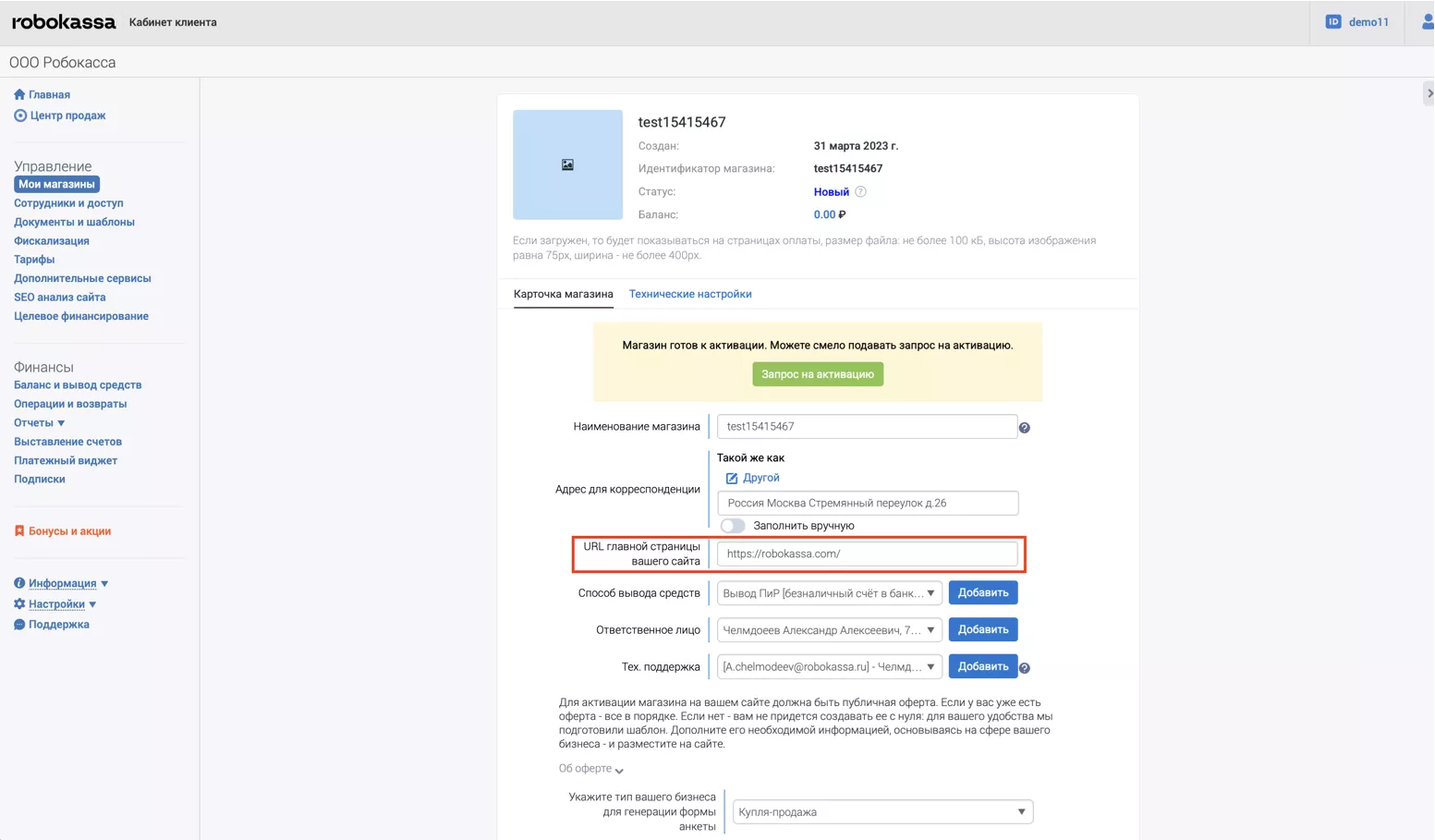Open Платежный виджет
1435x840 pixels.
[66, 460]
